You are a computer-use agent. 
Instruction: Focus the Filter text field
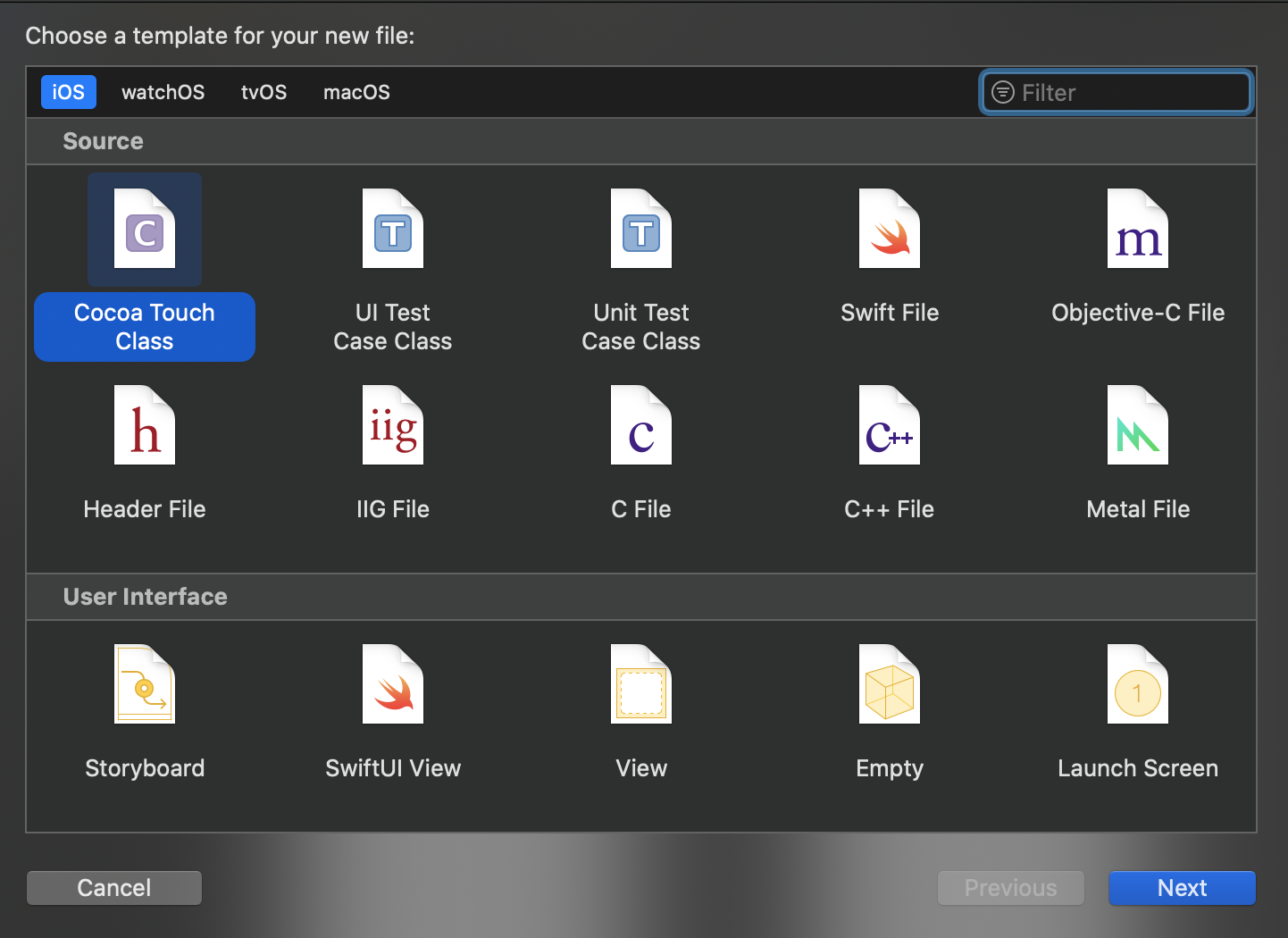1117,92
